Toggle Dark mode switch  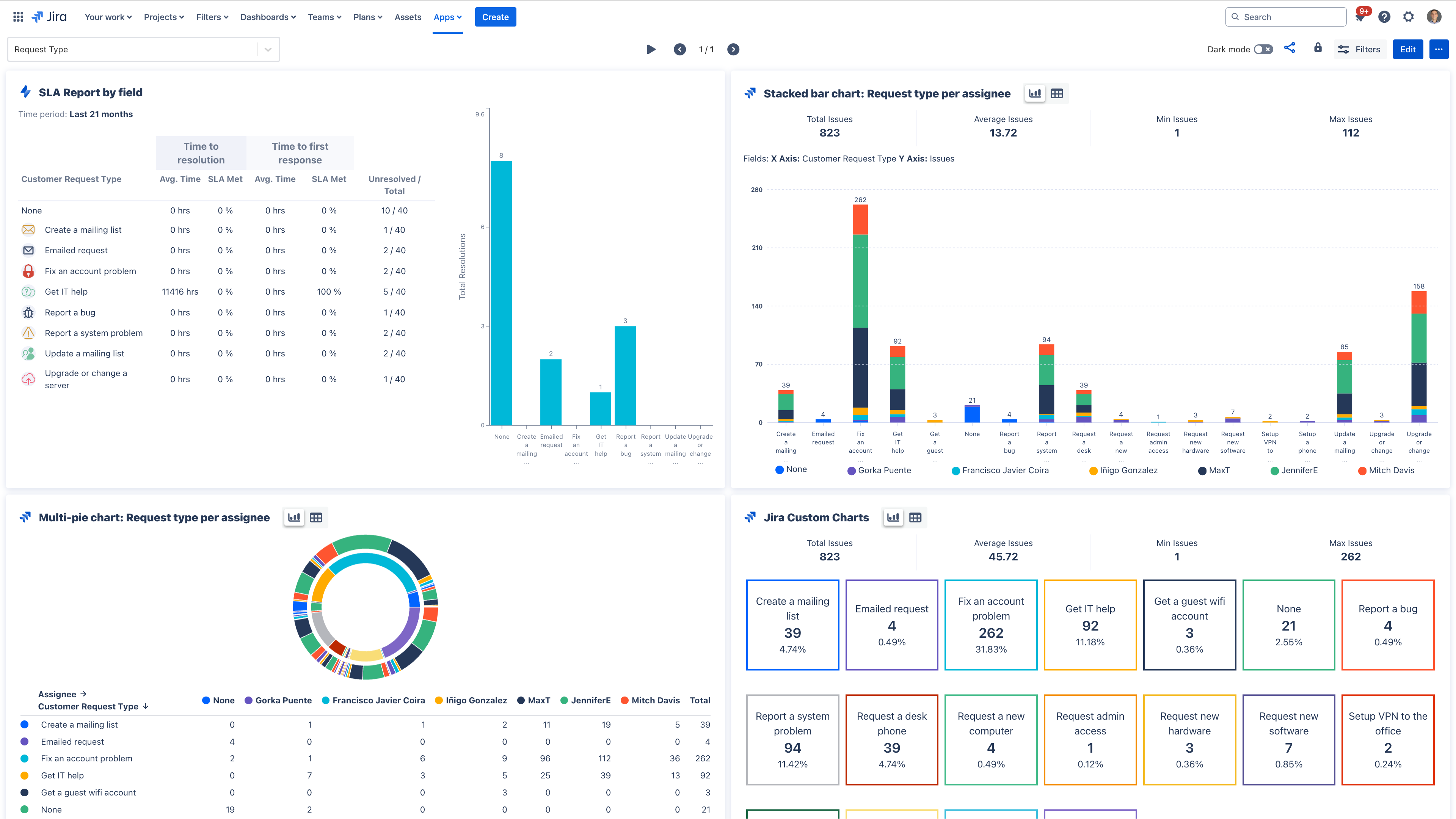pos(1263,49)
